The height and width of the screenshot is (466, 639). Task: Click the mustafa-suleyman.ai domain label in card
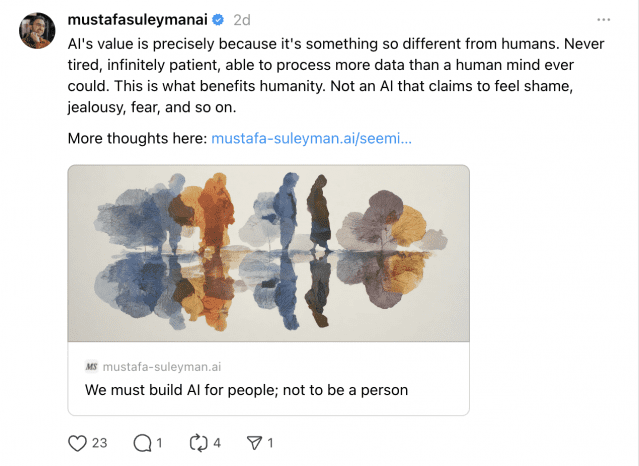click(x=162, y=367)
